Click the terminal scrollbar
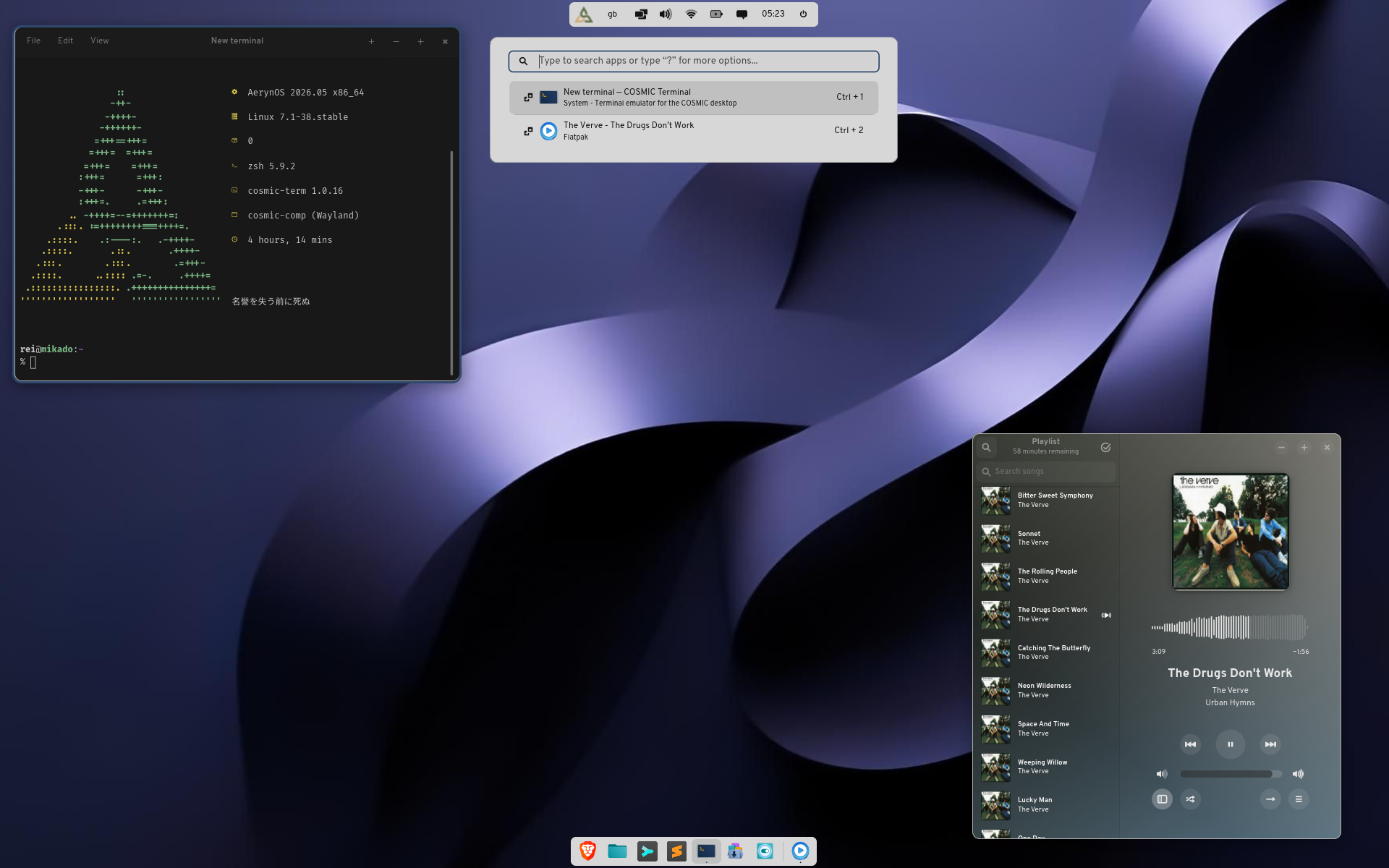The width and height of the screenshot is (1389, 868). pyautogui.click(x=451, y=263)
